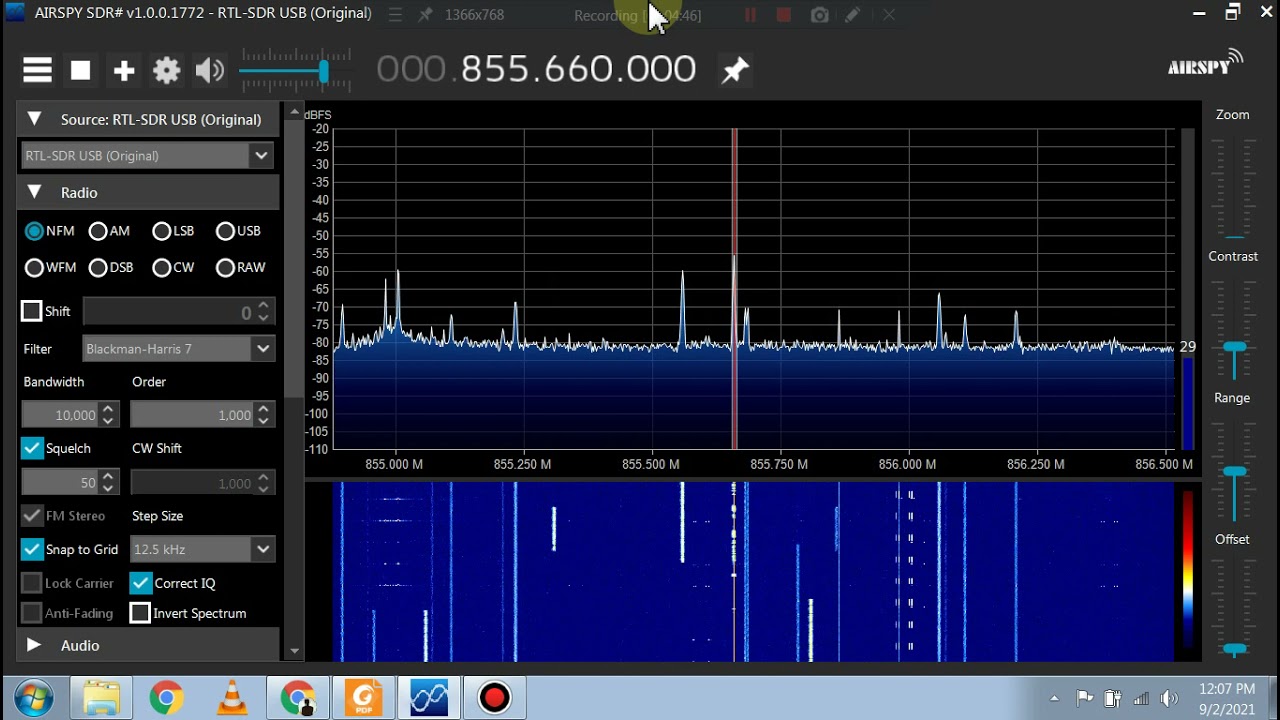Open the screen recorder taskbar icon
The image size is (1280, 720).
pos(494,697)
